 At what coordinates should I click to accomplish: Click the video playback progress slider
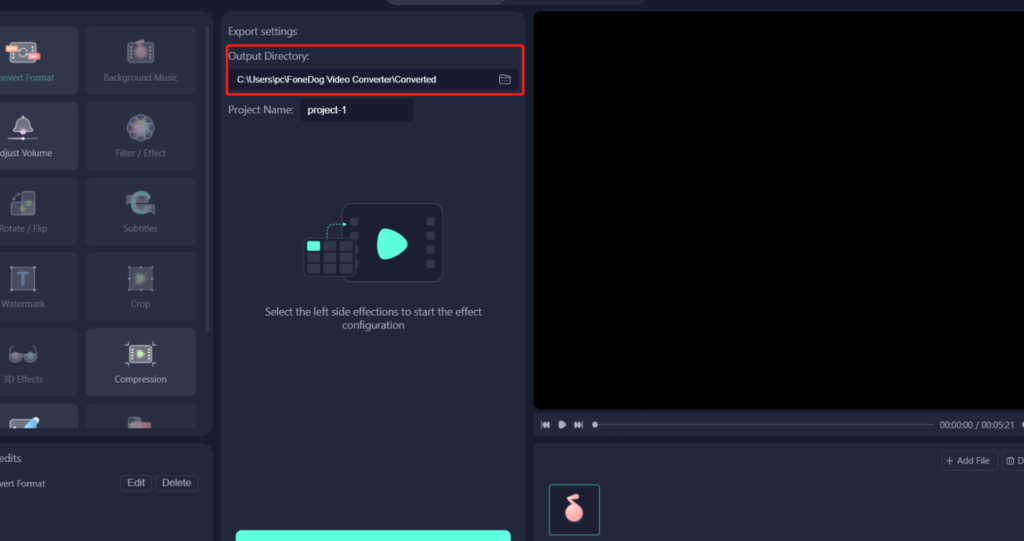pyautogui.click(x=760, y=425)
